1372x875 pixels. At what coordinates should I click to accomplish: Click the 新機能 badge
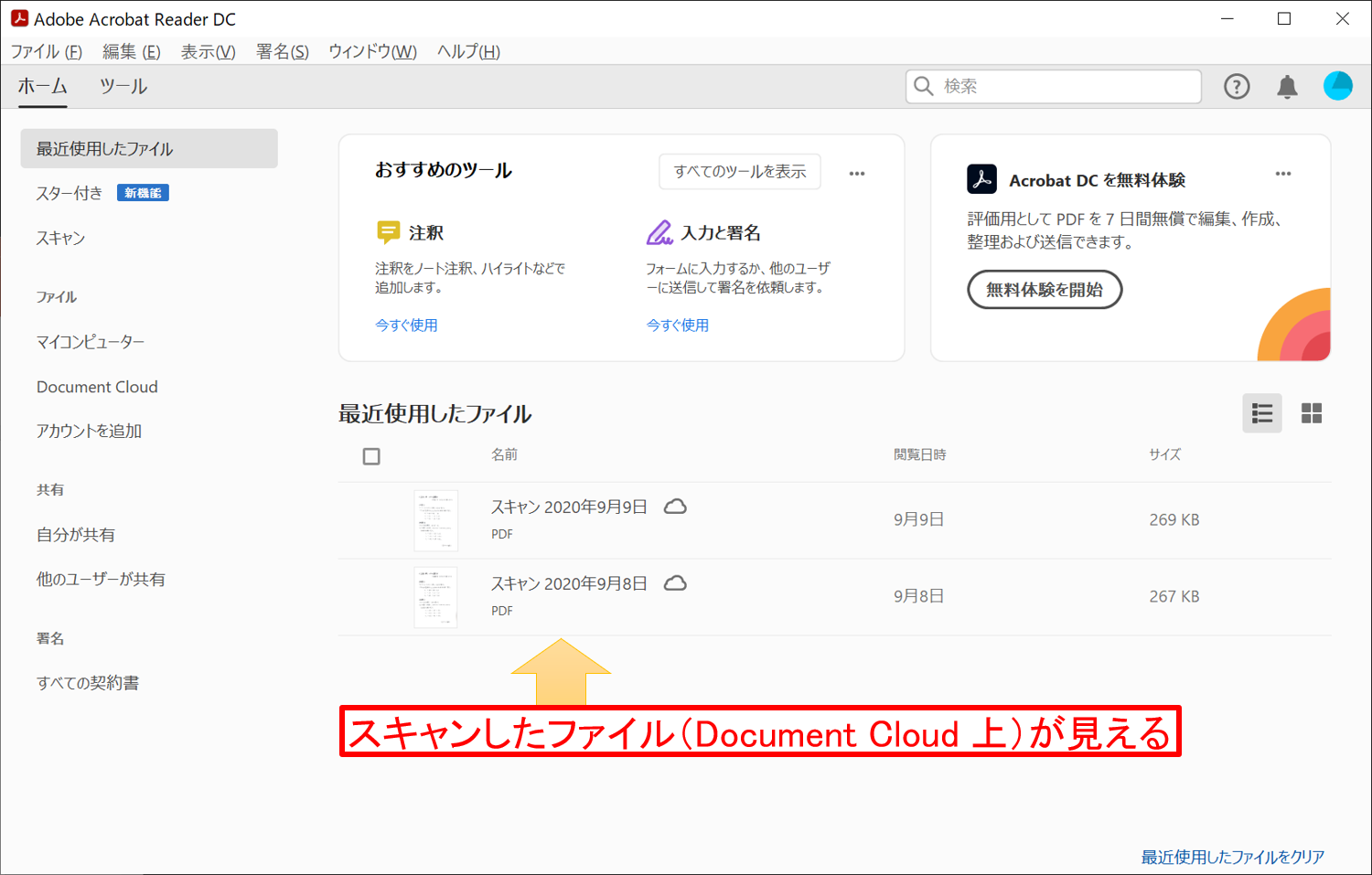(143, 193)
